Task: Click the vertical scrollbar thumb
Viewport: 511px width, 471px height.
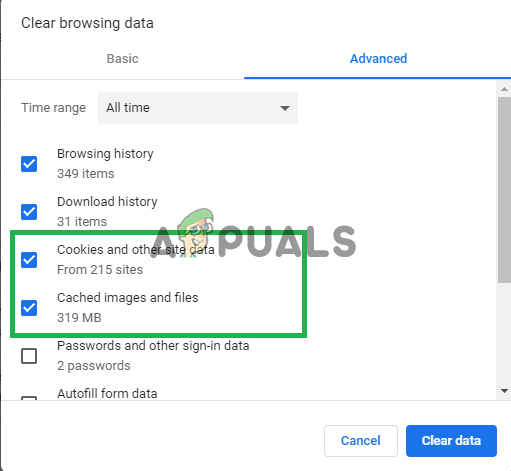Action: 504,190
